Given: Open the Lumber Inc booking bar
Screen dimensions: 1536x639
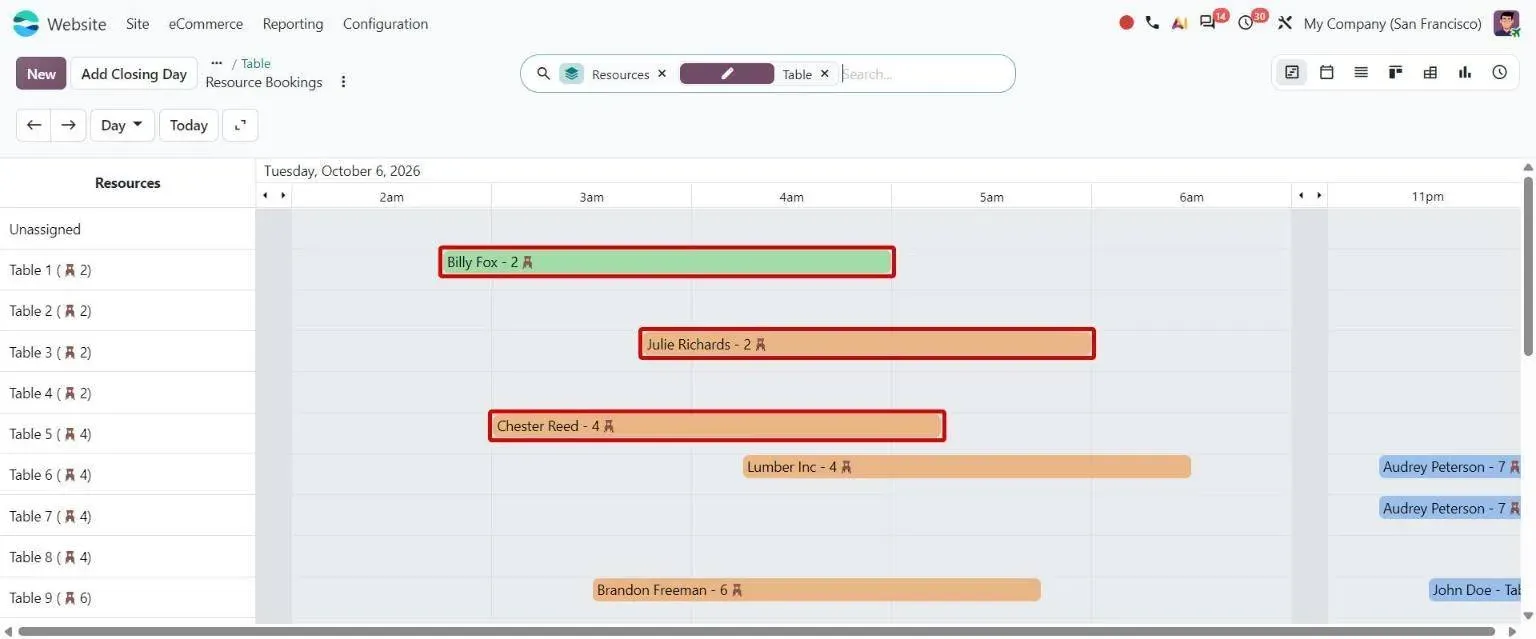Looking at the screenshot, I should (967, 467).
